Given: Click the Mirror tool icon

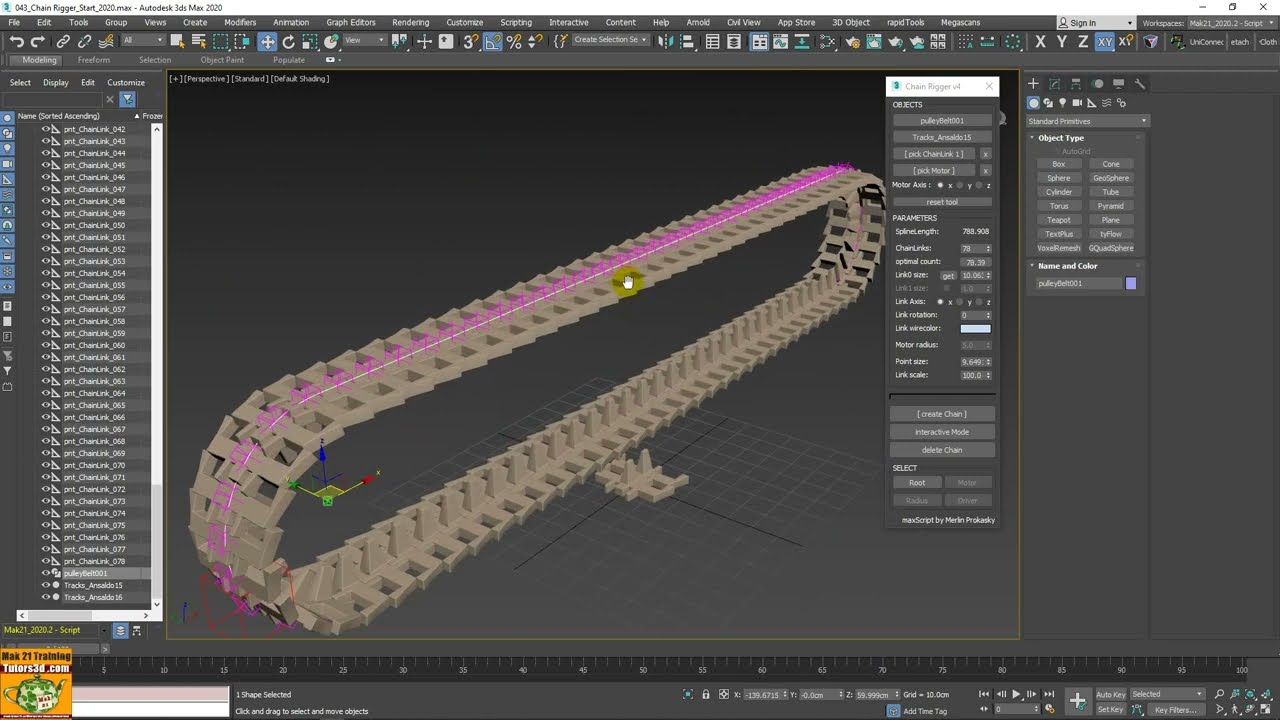Looking at the screenshot, I should pos(665,41).
